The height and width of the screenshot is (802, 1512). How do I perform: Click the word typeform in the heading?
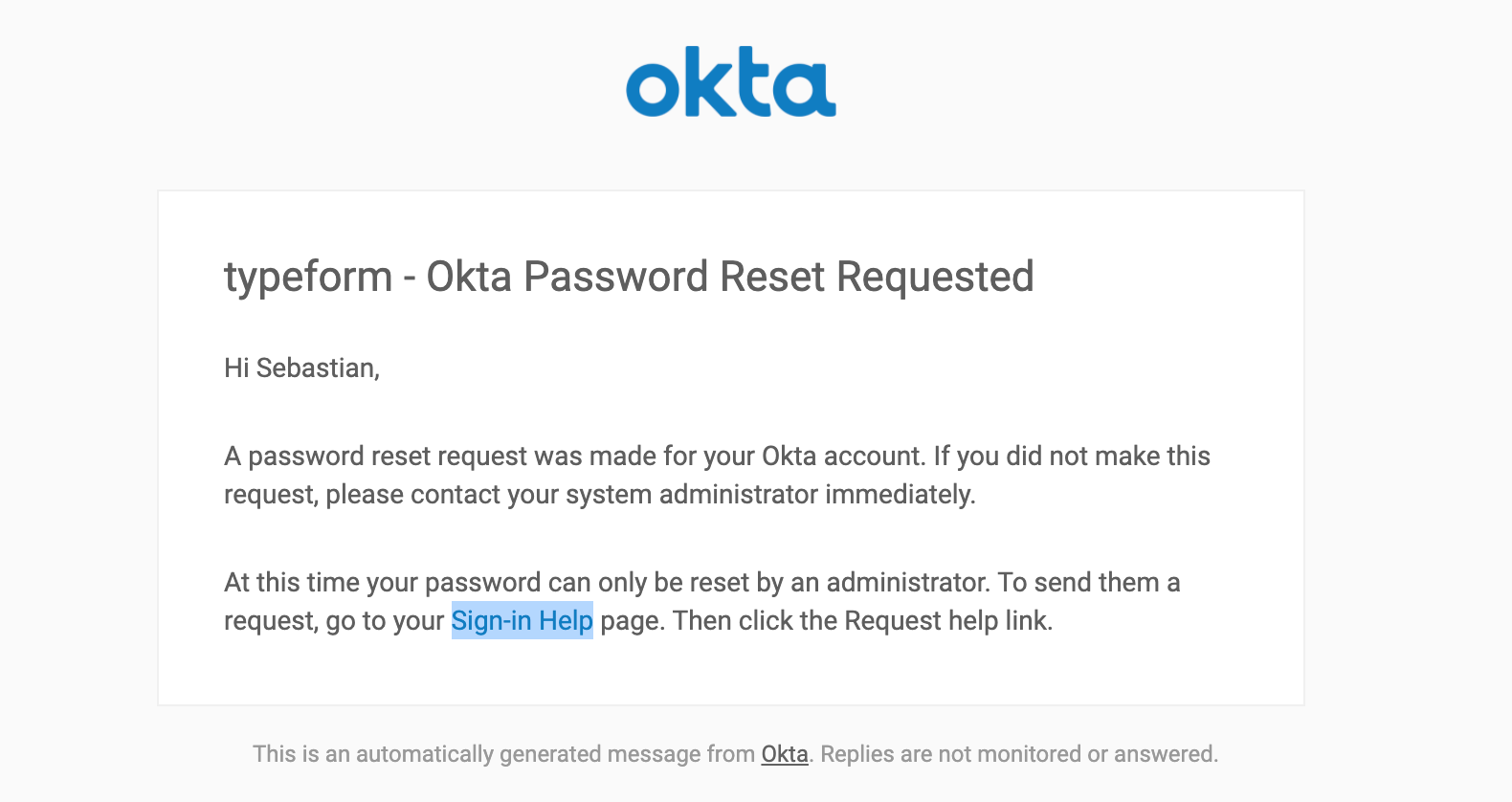point(308,278)
